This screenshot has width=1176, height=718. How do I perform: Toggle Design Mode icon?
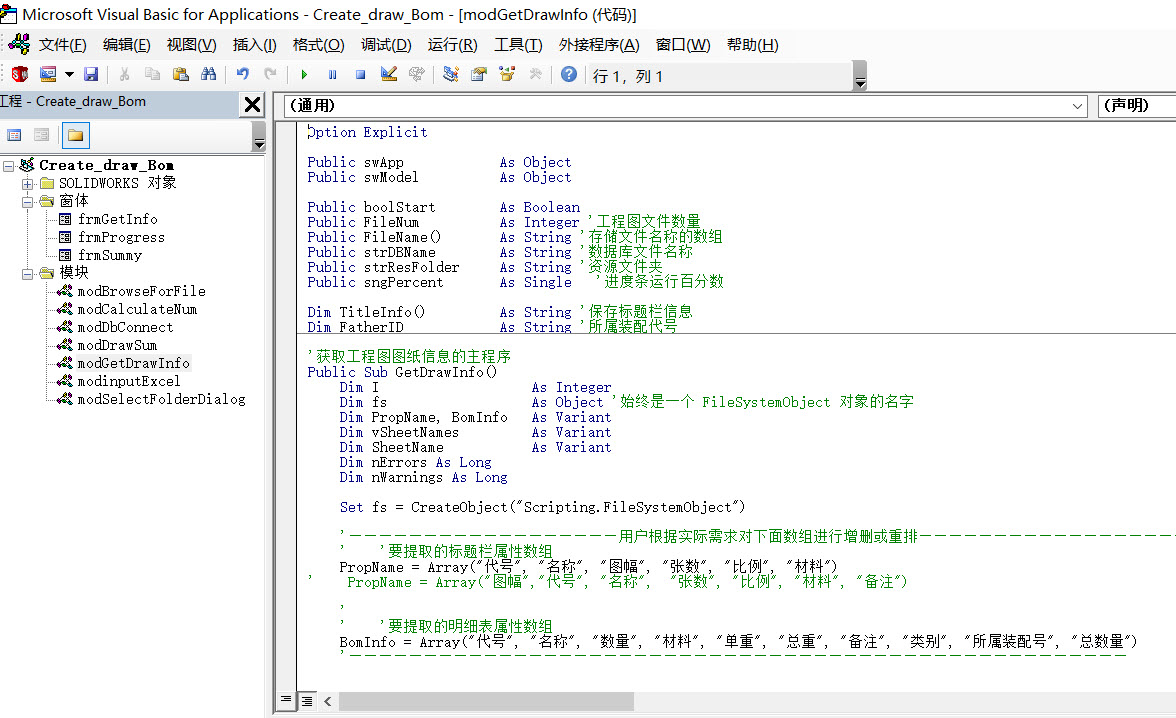388,74
